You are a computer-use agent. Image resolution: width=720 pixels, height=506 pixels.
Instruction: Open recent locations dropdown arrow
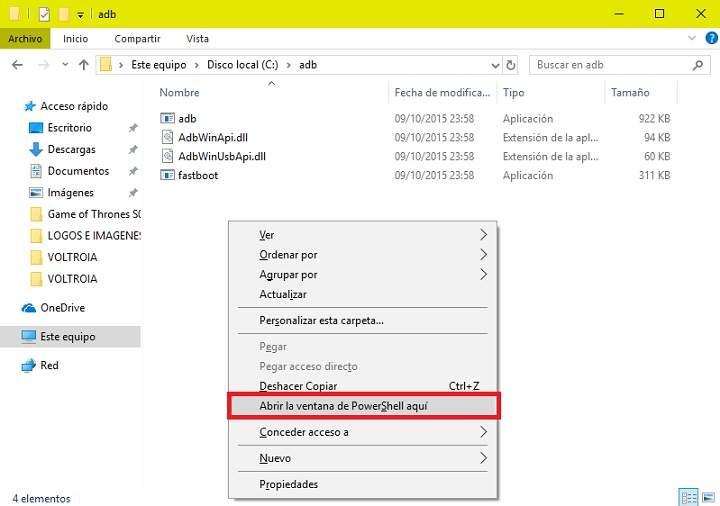pyautogui.click(x=65, y=65)
